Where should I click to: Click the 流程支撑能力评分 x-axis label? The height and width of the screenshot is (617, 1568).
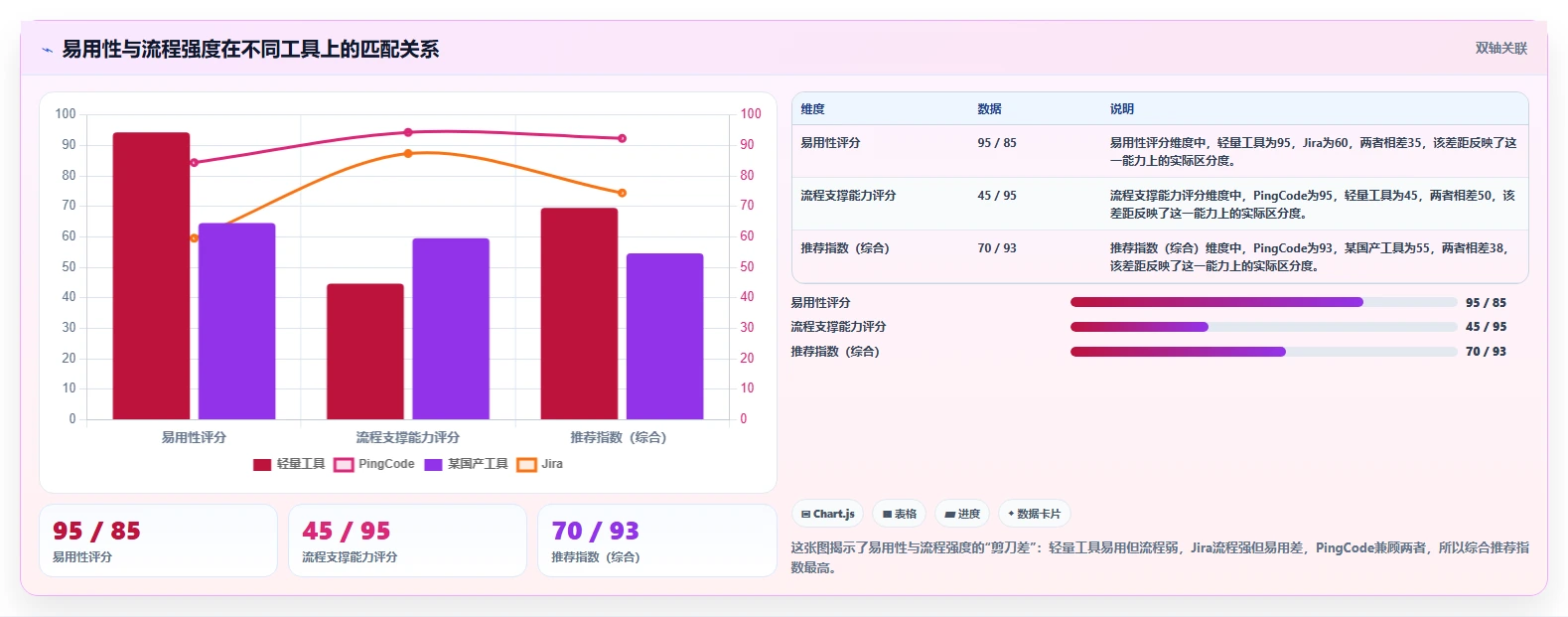click(408, 437)
